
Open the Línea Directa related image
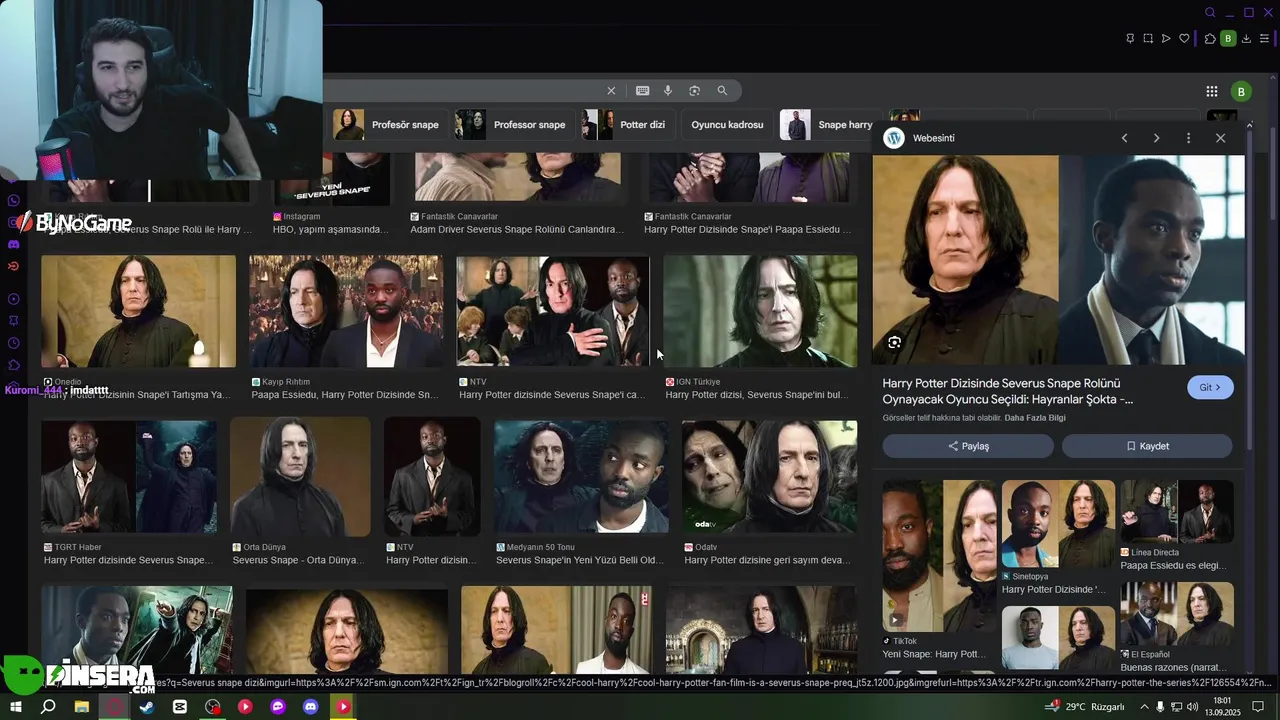[x=1177, y=512]
